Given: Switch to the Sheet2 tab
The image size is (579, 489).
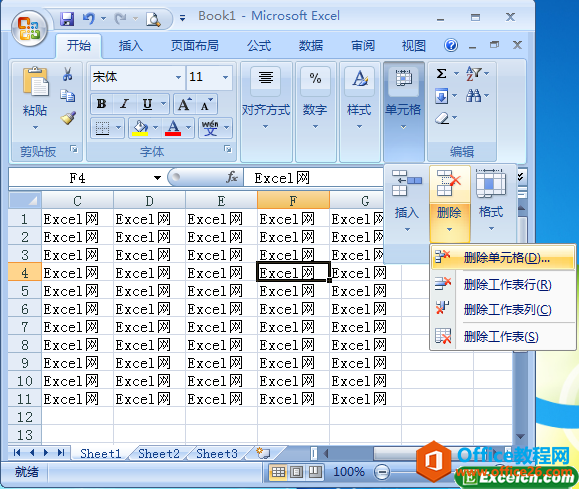Looking at the screenshot, I should point(159,454).
